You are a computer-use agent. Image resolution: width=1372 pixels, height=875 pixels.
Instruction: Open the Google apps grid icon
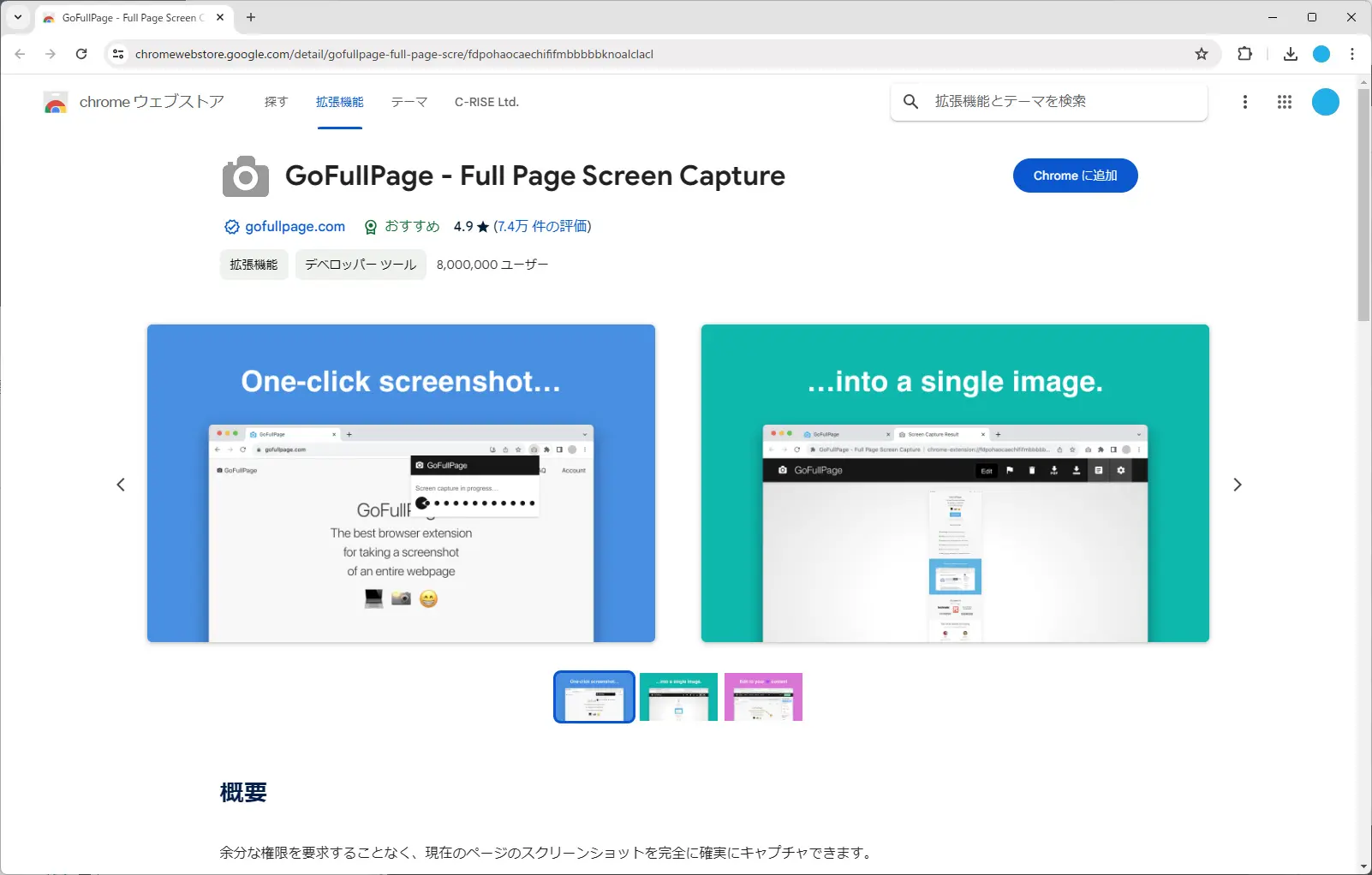[1285, 102]
